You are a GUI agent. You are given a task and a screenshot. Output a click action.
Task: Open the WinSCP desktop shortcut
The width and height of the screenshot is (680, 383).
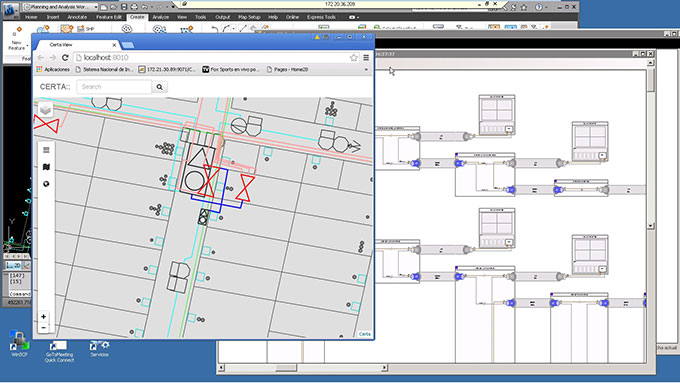(x=19, y=344)
